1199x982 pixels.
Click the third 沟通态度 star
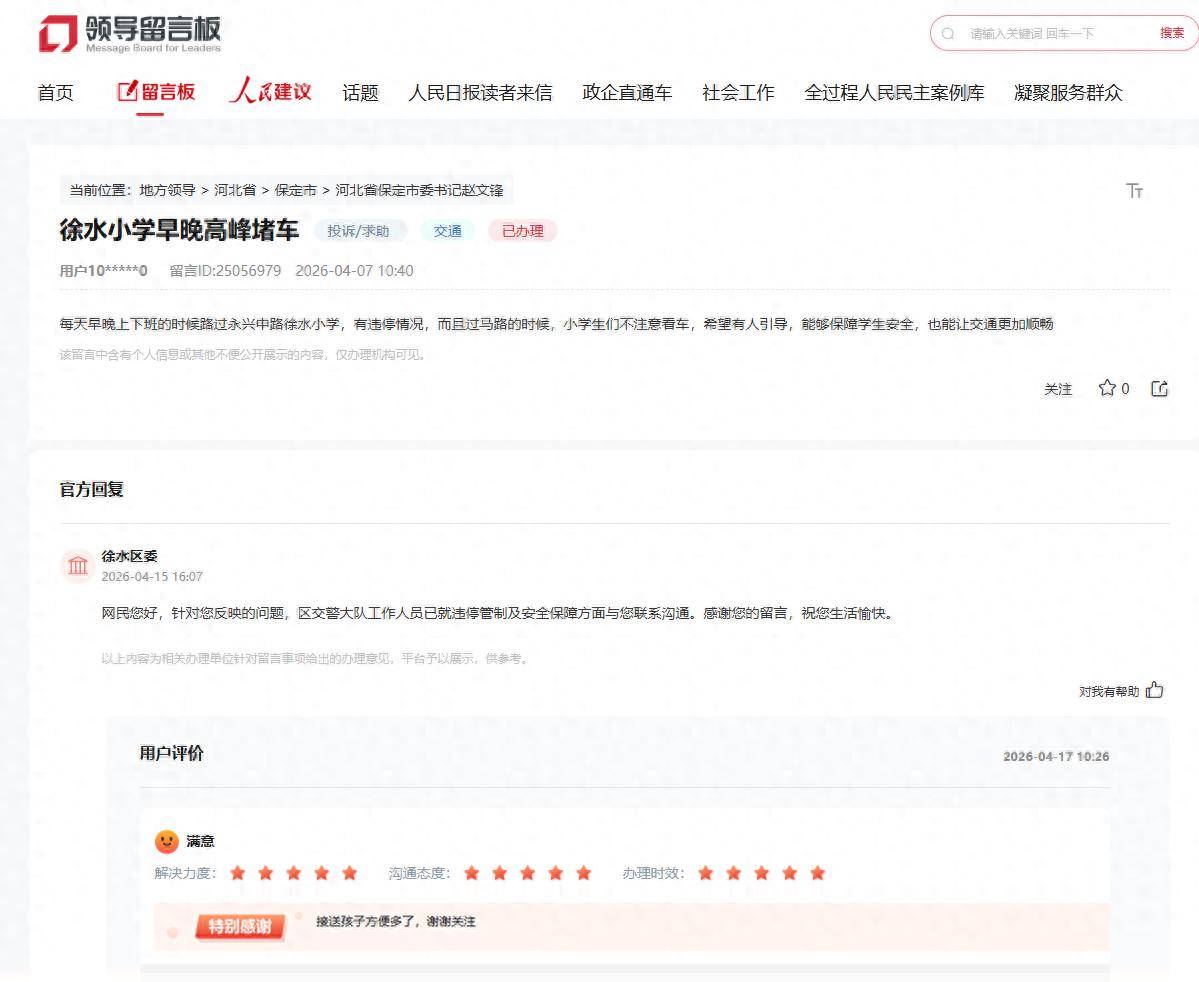528,873
